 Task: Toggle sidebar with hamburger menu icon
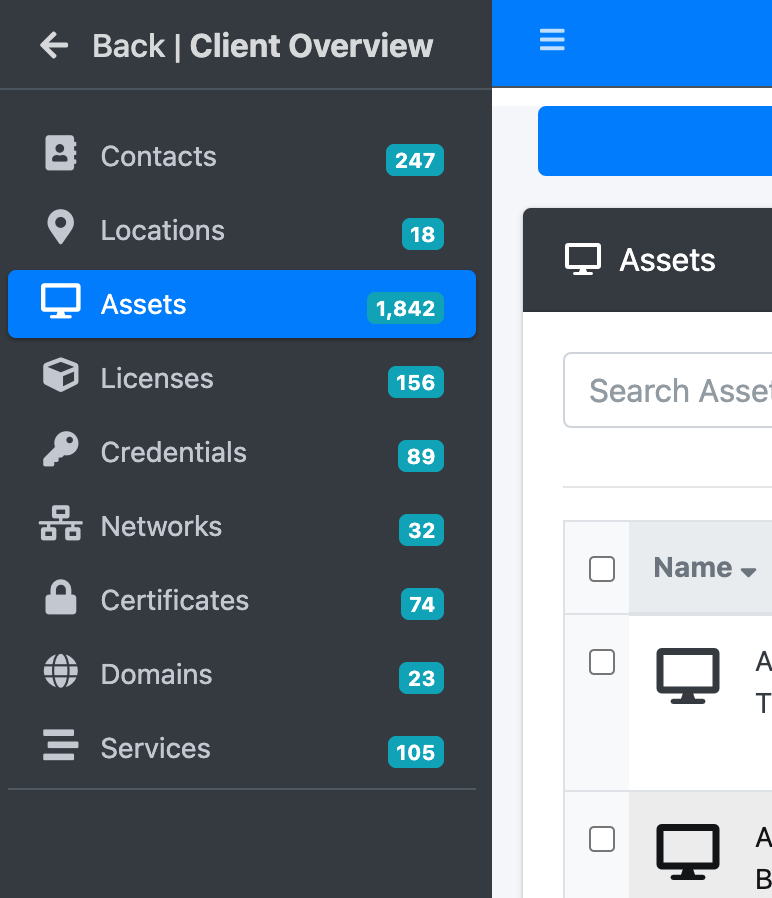(x=552, y=40)
